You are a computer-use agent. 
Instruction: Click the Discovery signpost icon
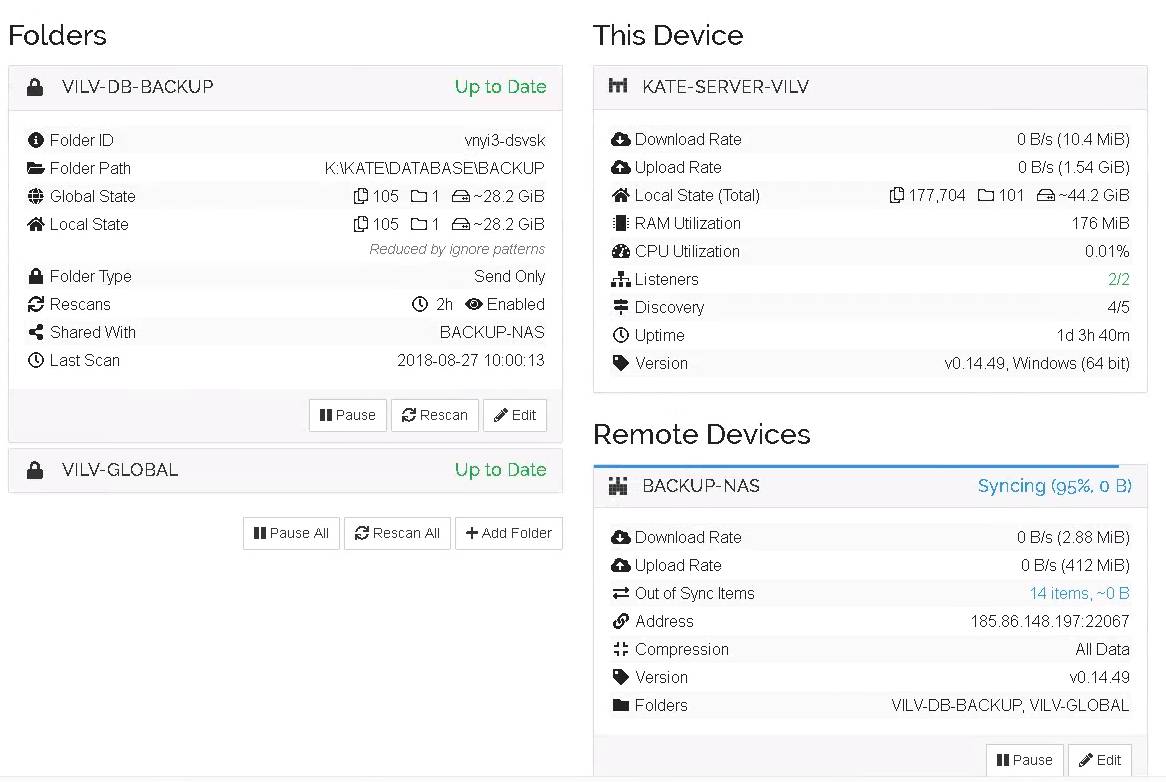(620, 307)
